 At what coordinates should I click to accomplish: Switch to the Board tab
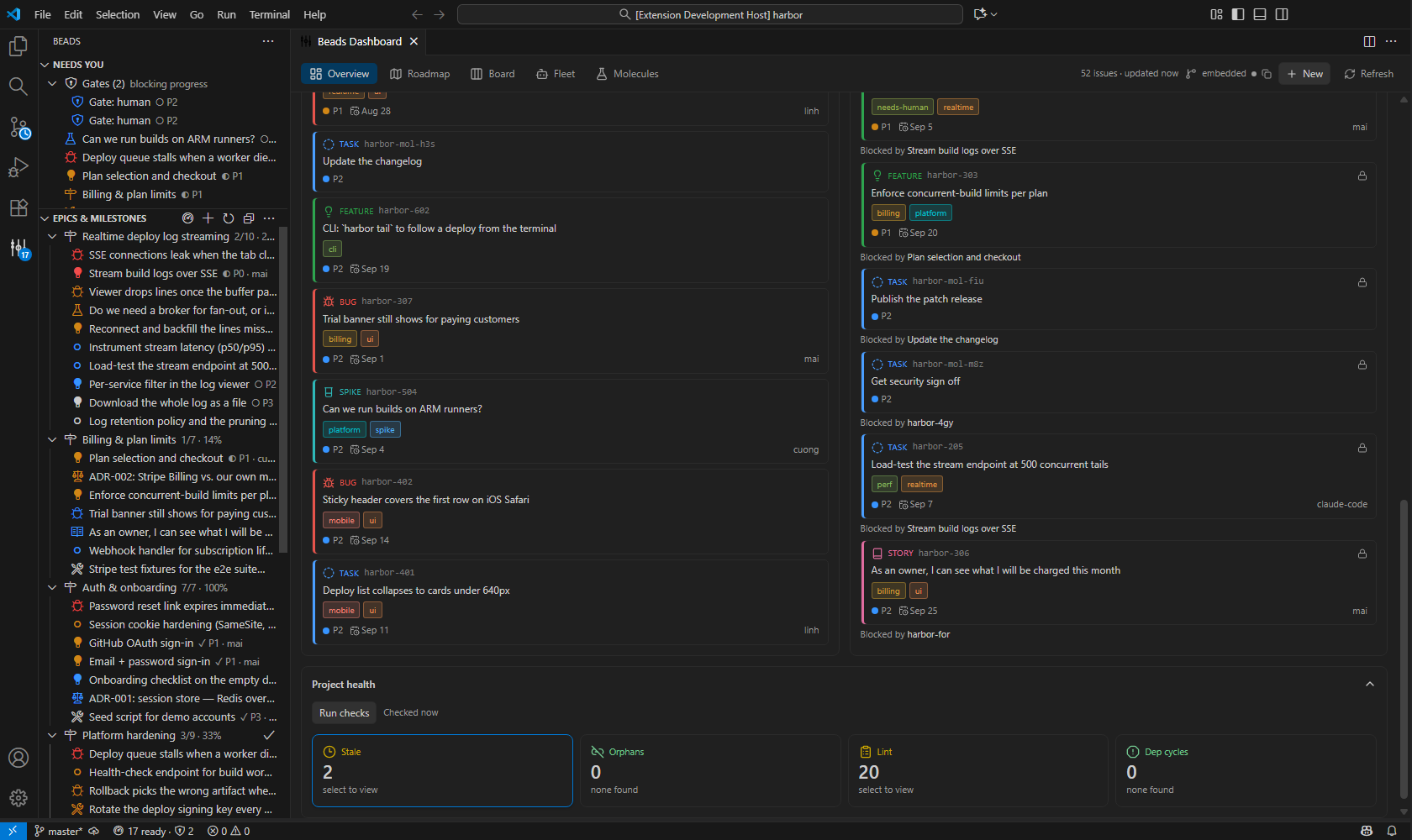(493, 74)
